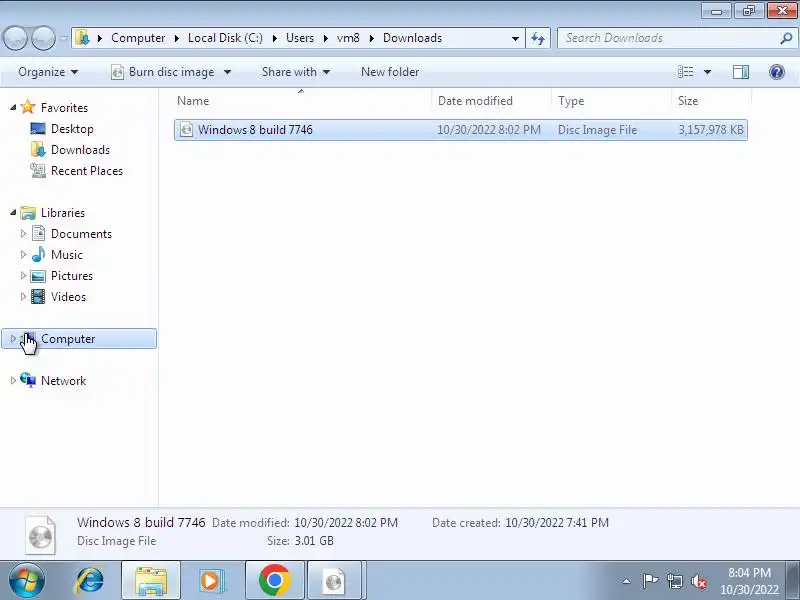Expand the Computer tree node
Image resolution: width=800 pixels, height=600 pixels.
coord(13,338)
